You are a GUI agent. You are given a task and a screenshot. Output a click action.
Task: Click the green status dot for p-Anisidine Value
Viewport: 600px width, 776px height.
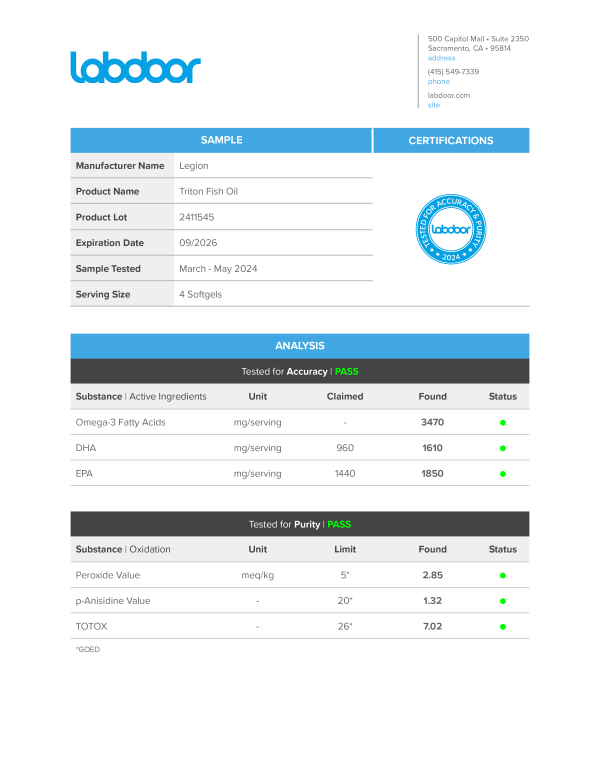point(503,601)
